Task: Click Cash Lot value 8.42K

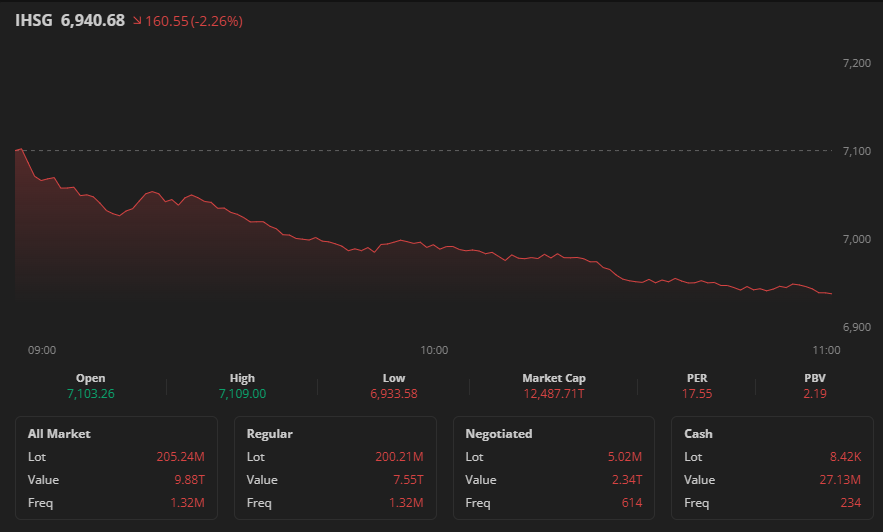Action: point(845,457)
